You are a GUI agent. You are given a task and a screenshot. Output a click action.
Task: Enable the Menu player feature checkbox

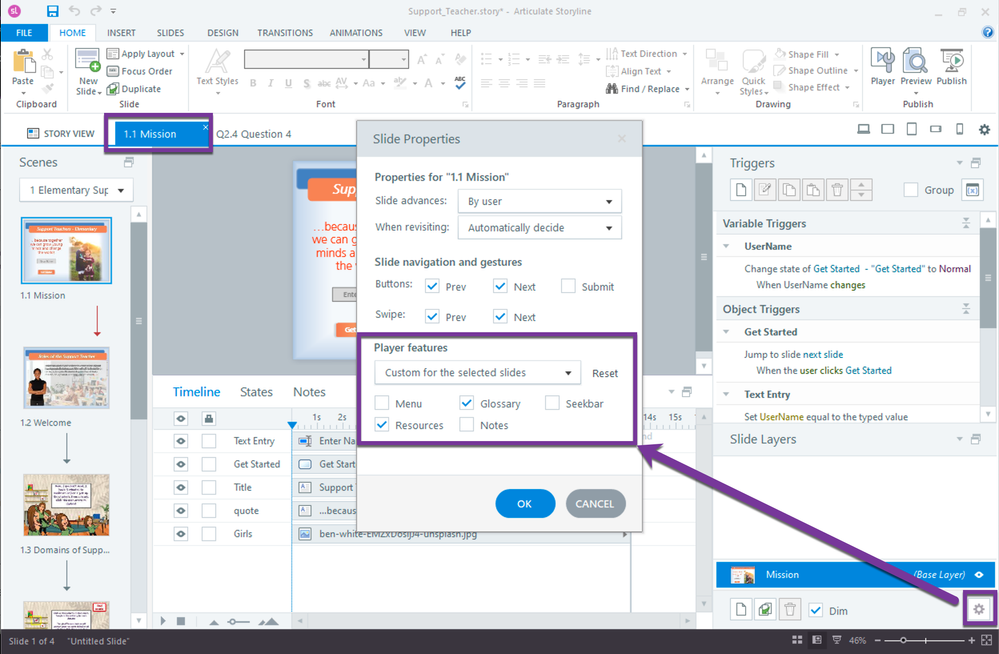click(382, 403)
